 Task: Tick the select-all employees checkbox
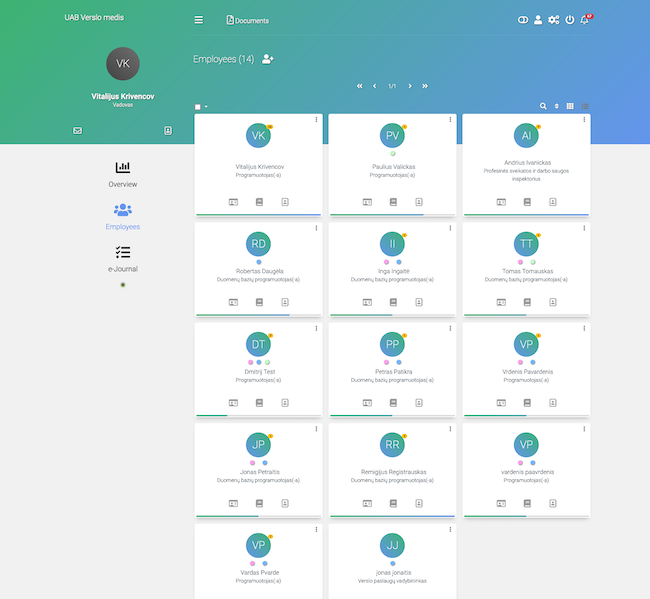[x=198, y=106]
